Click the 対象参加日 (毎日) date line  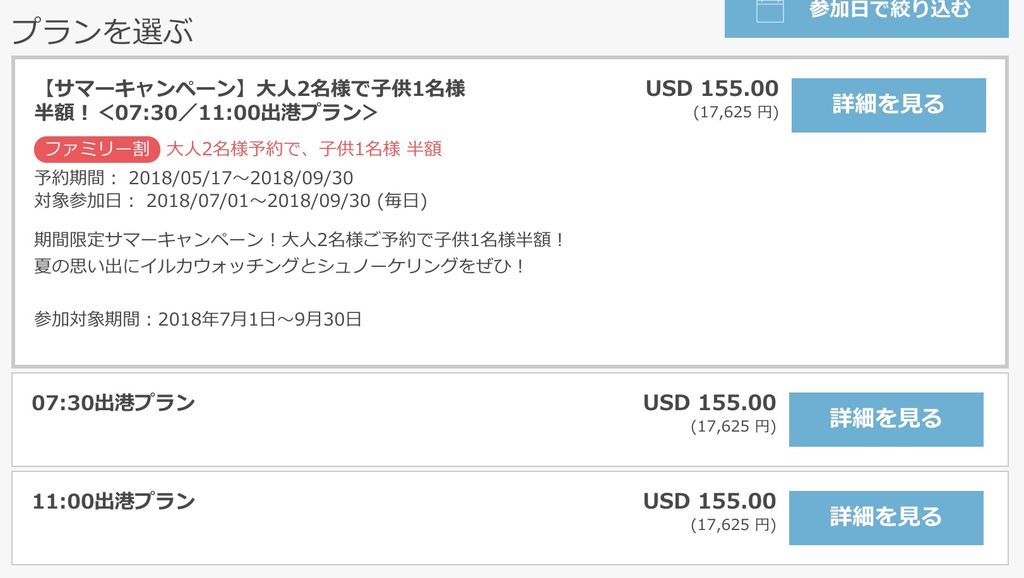pyautogui.click(x=231, y=201)
